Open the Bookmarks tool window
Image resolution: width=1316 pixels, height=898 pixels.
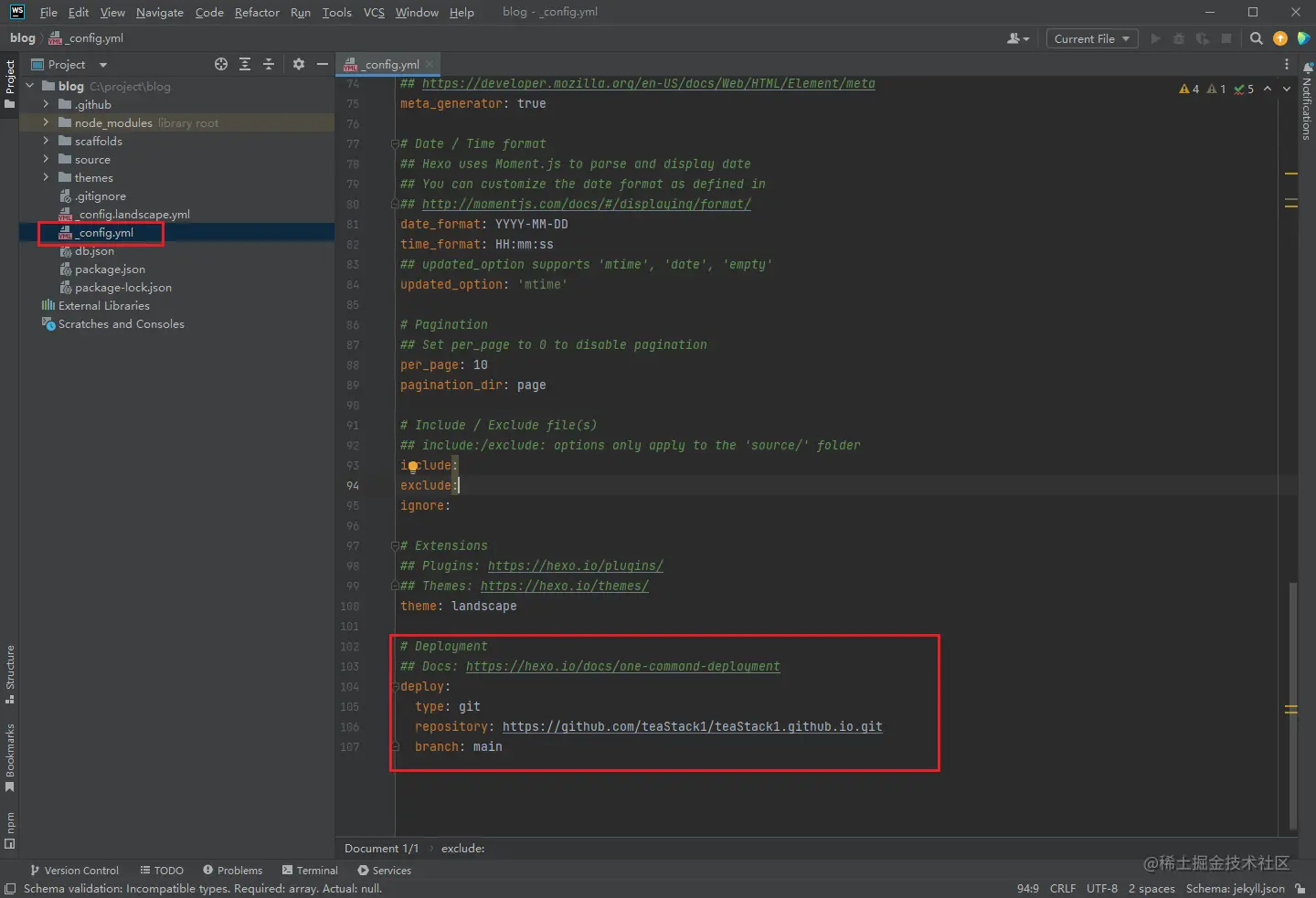coord(10,757)
